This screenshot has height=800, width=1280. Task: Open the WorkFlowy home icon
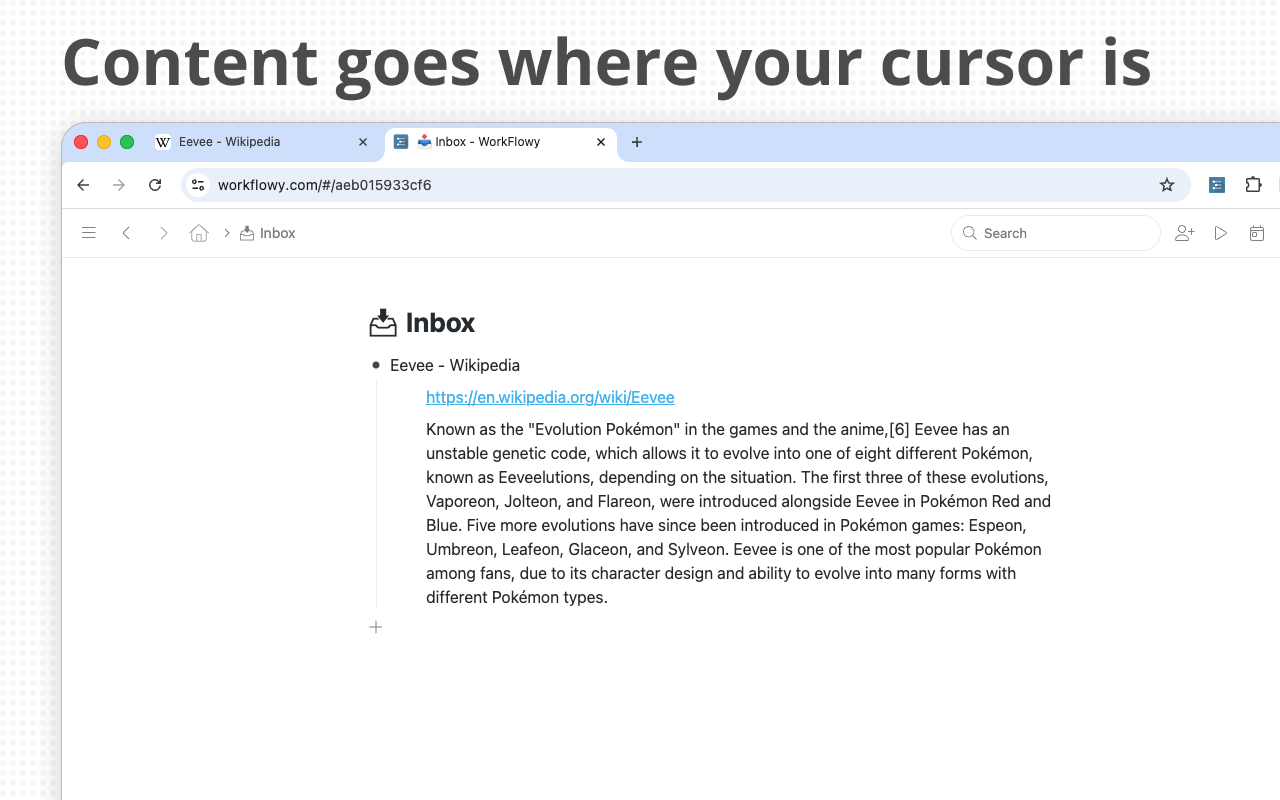tap(199, 233)
